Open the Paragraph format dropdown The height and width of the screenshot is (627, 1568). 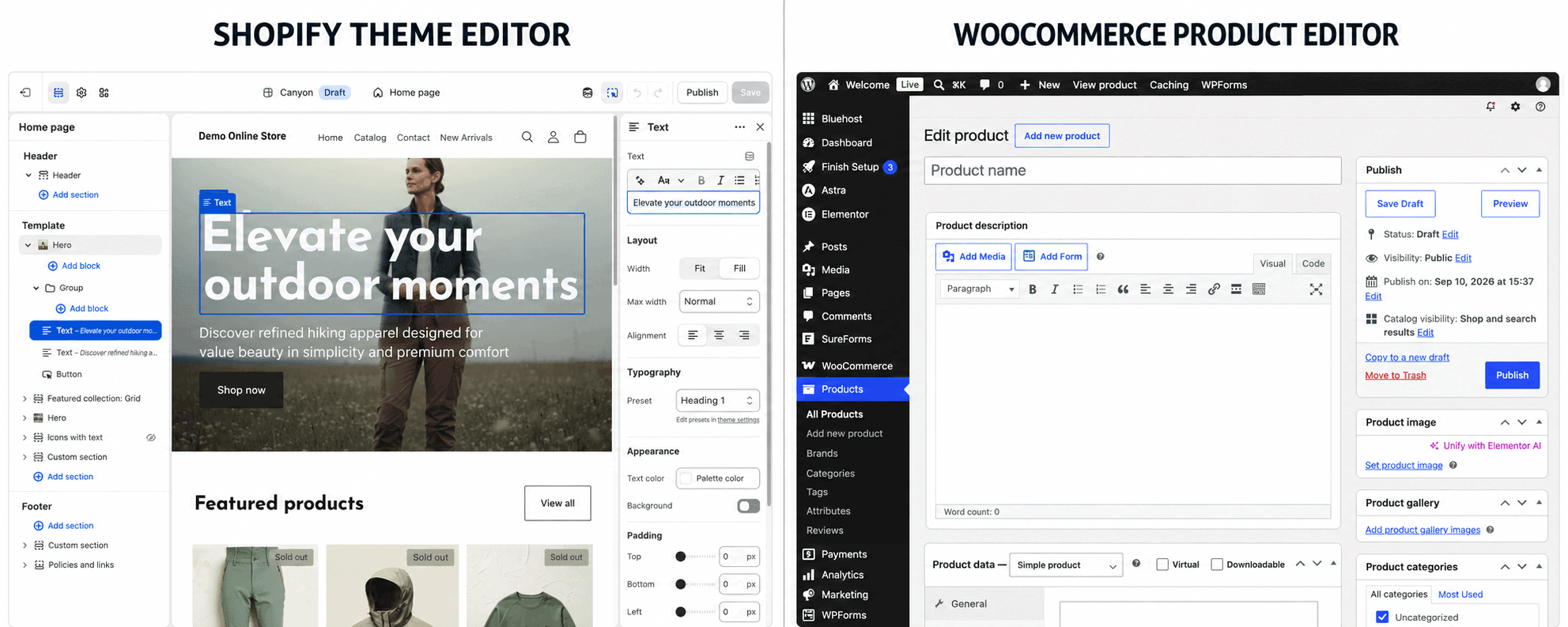tap(980, 289)
